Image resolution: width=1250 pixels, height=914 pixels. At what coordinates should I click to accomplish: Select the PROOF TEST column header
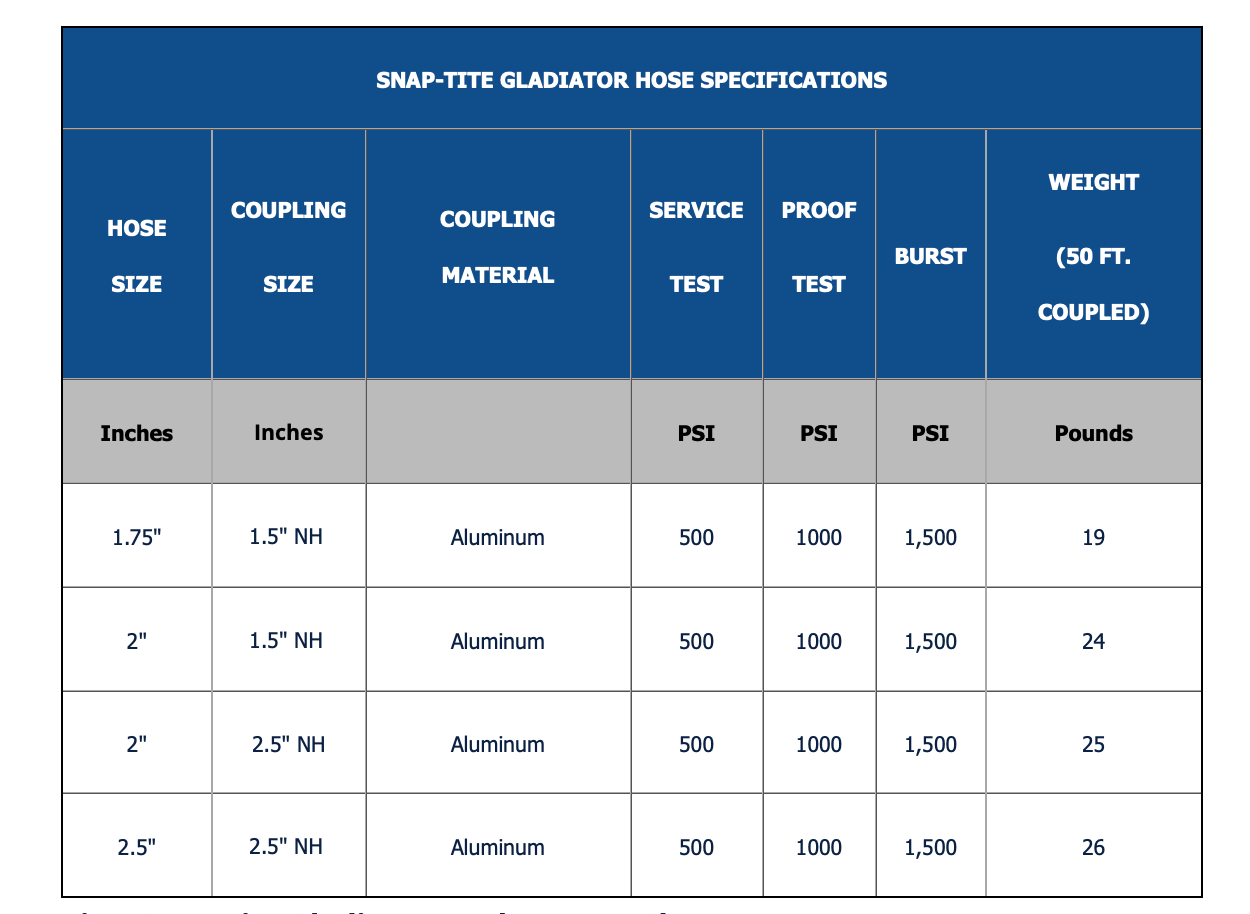[x=818, y=247]
